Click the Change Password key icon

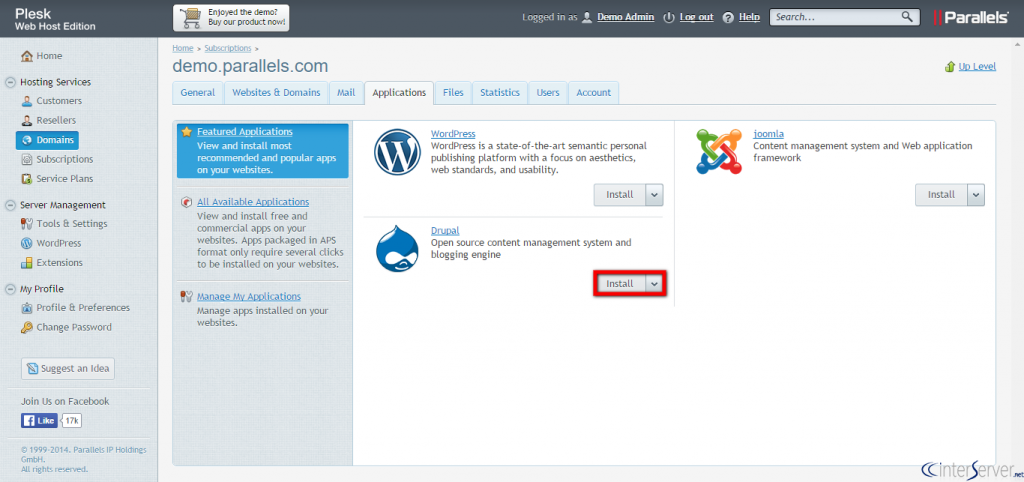coord(27,328)
